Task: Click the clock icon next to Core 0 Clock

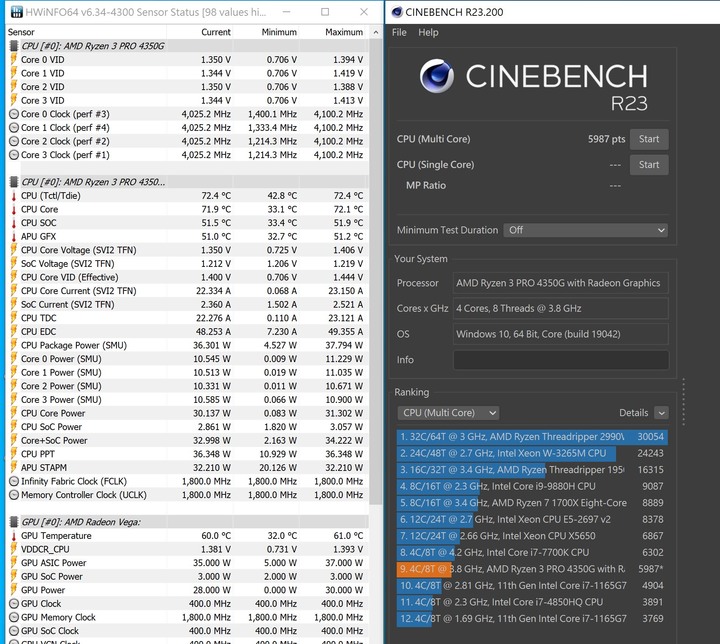Action: [14, 114]
